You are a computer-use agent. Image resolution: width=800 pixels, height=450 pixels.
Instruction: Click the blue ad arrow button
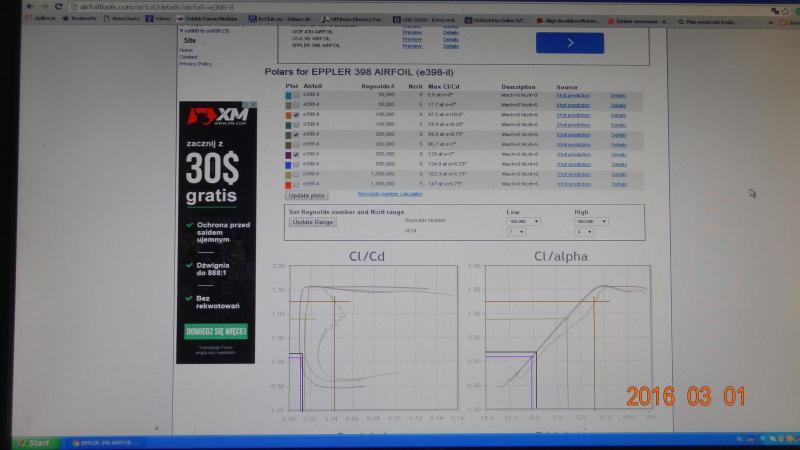[x=569, y=43]
